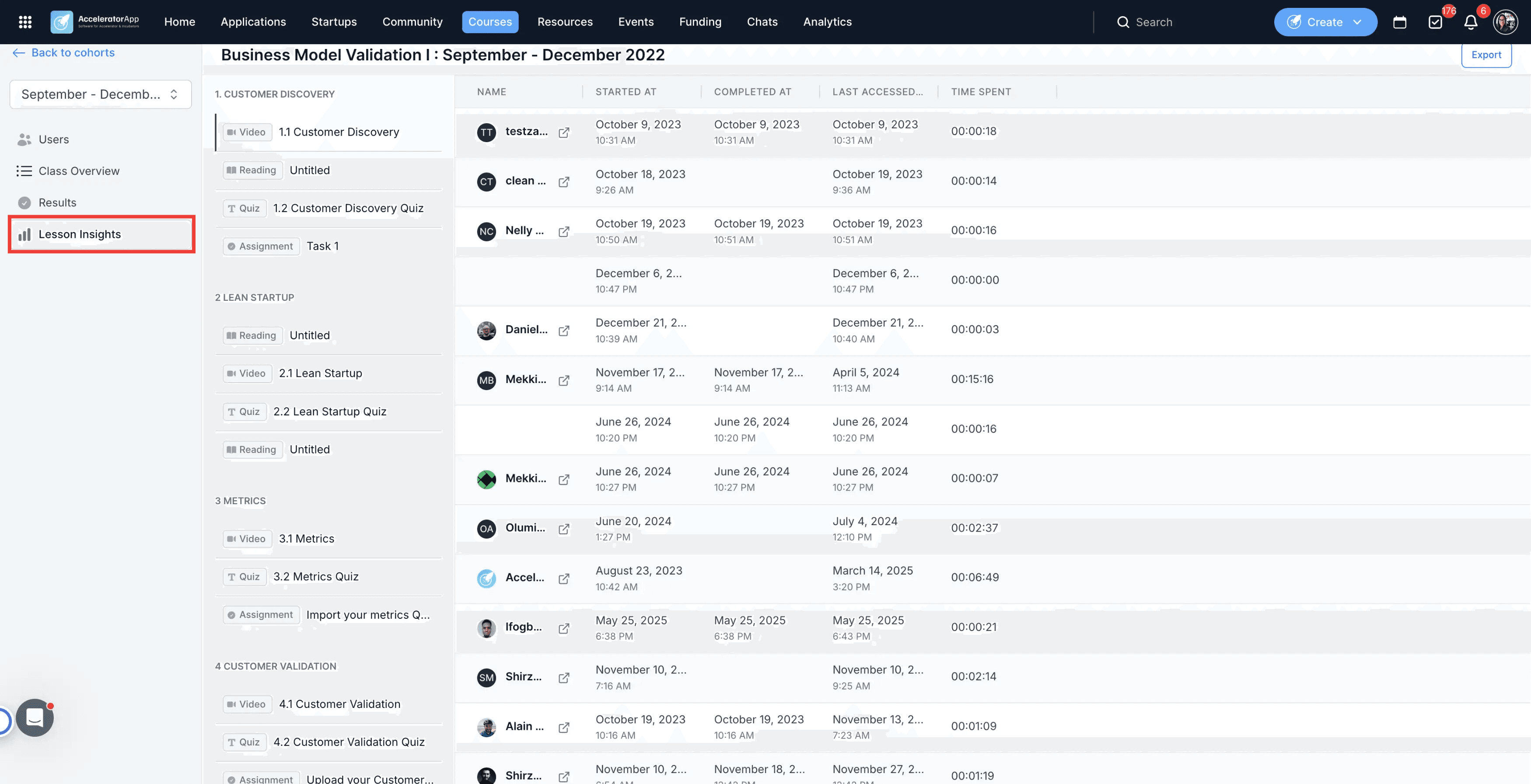Open the Community nav item

[x=412, y=22]
